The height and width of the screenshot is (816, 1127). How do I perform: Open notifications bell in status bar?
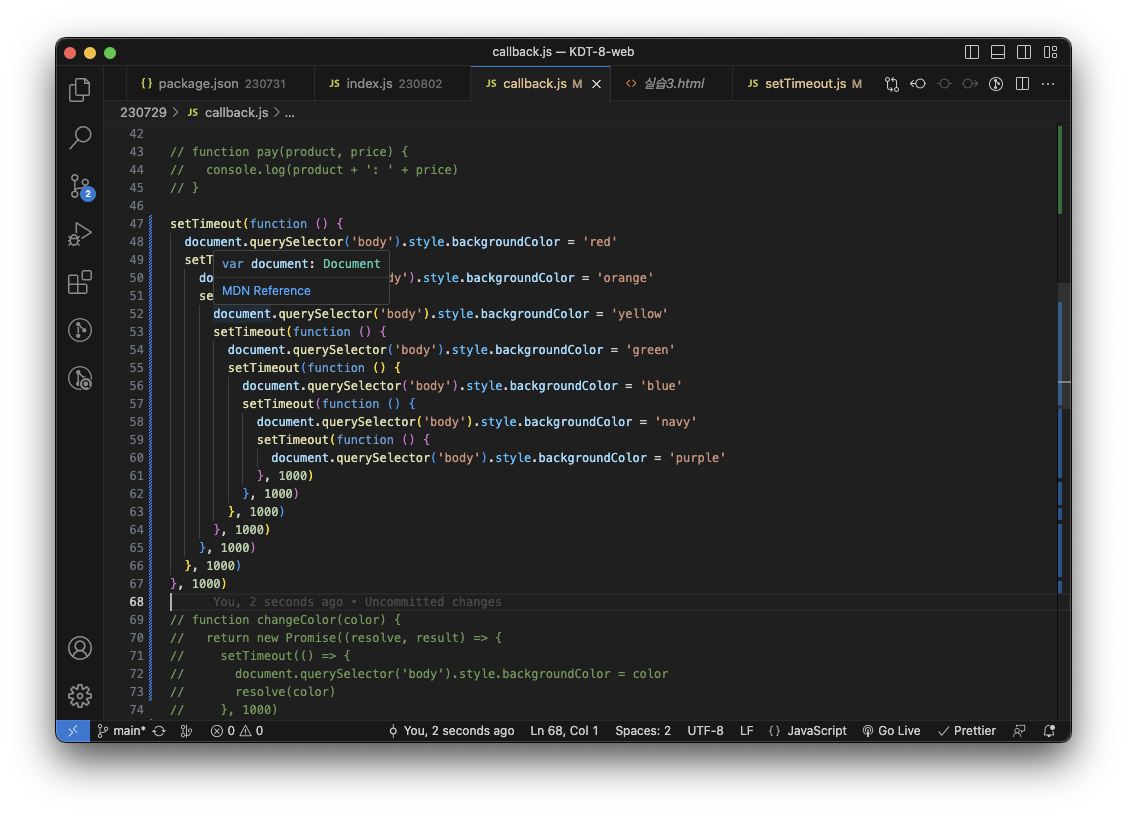pos(1049,730)
